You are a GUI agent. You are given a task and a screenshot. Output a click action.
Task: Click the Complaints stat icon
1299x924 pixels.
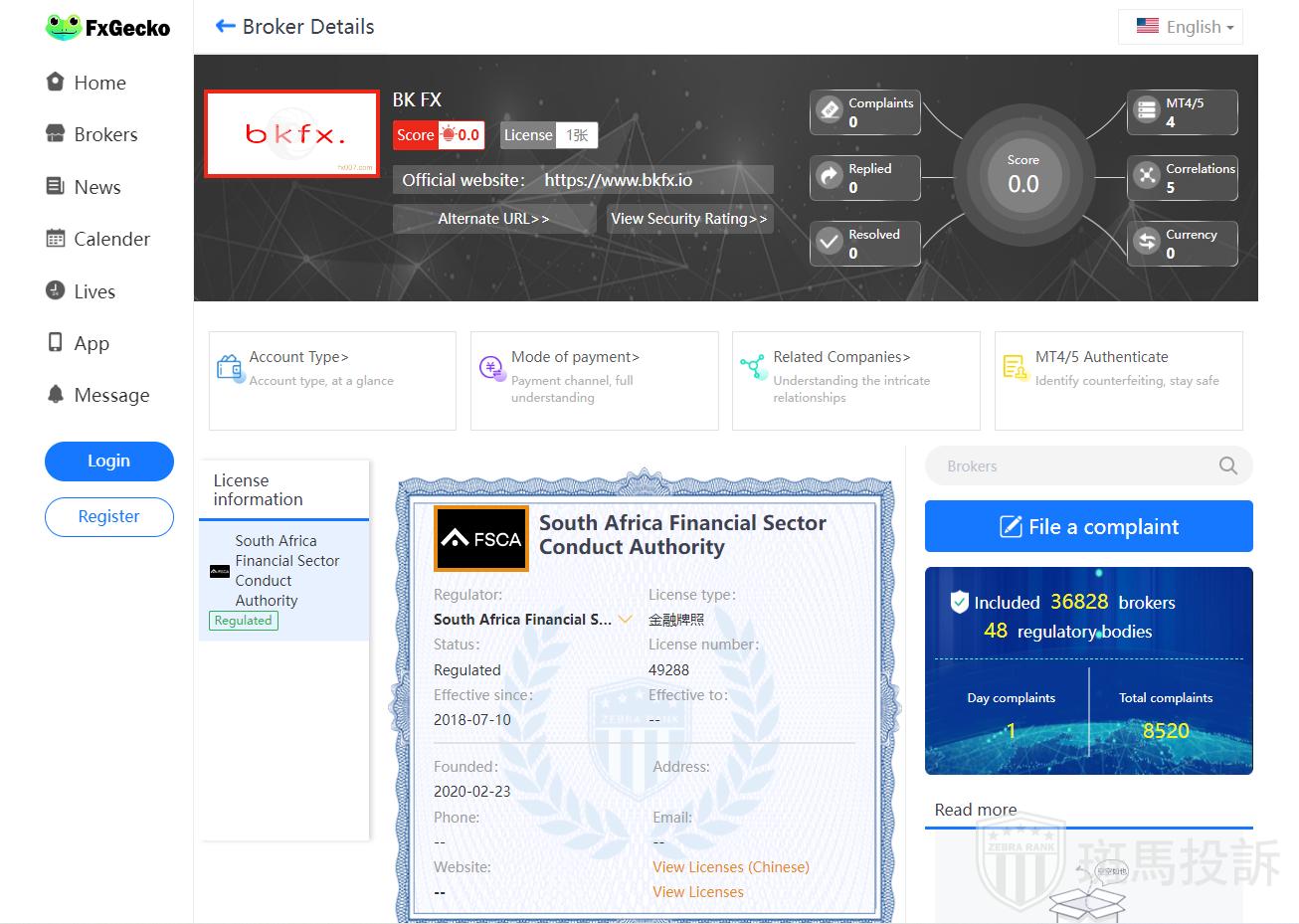(829, 110)
